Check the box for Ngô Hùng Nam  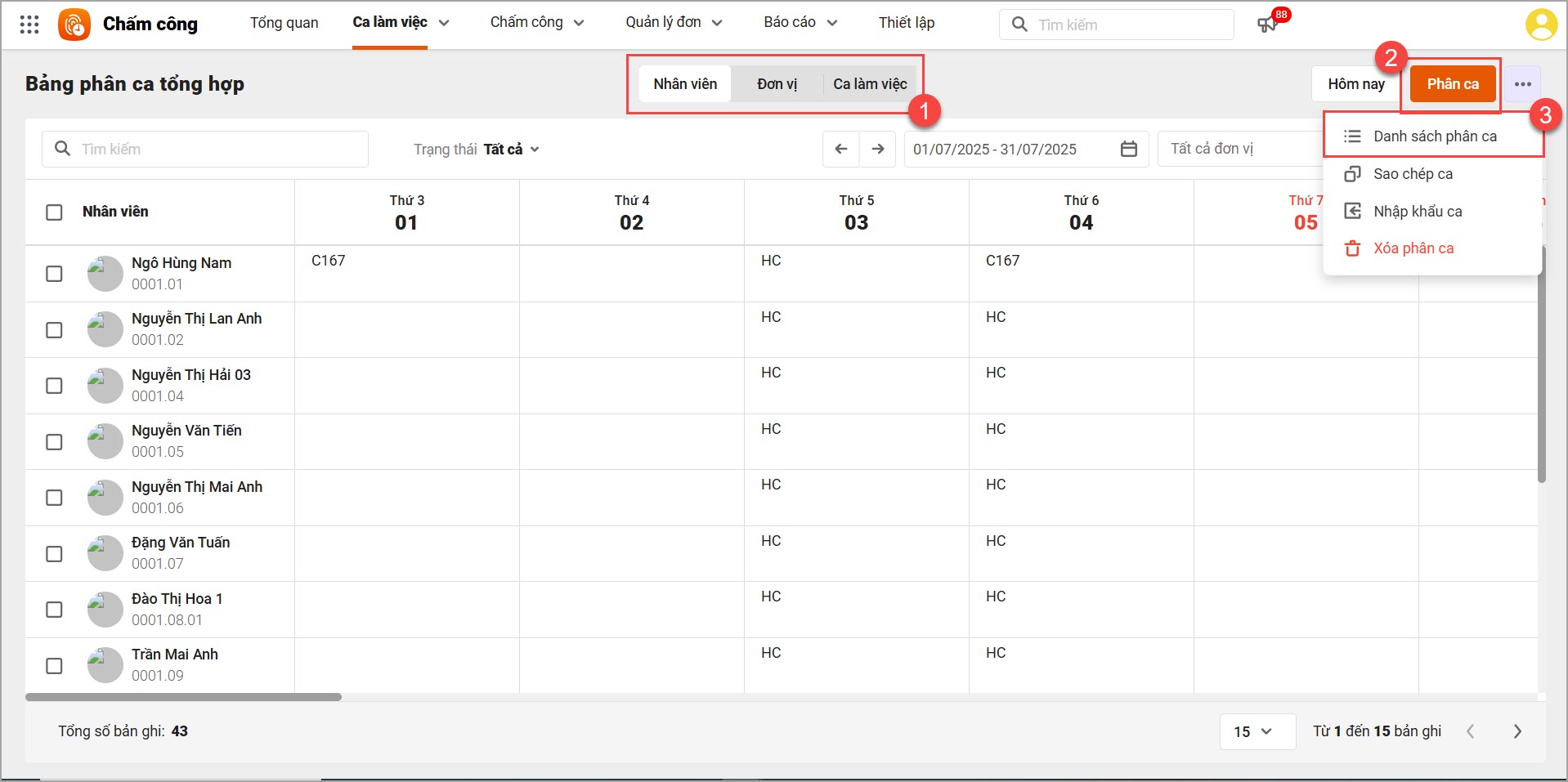pos(54,274)
